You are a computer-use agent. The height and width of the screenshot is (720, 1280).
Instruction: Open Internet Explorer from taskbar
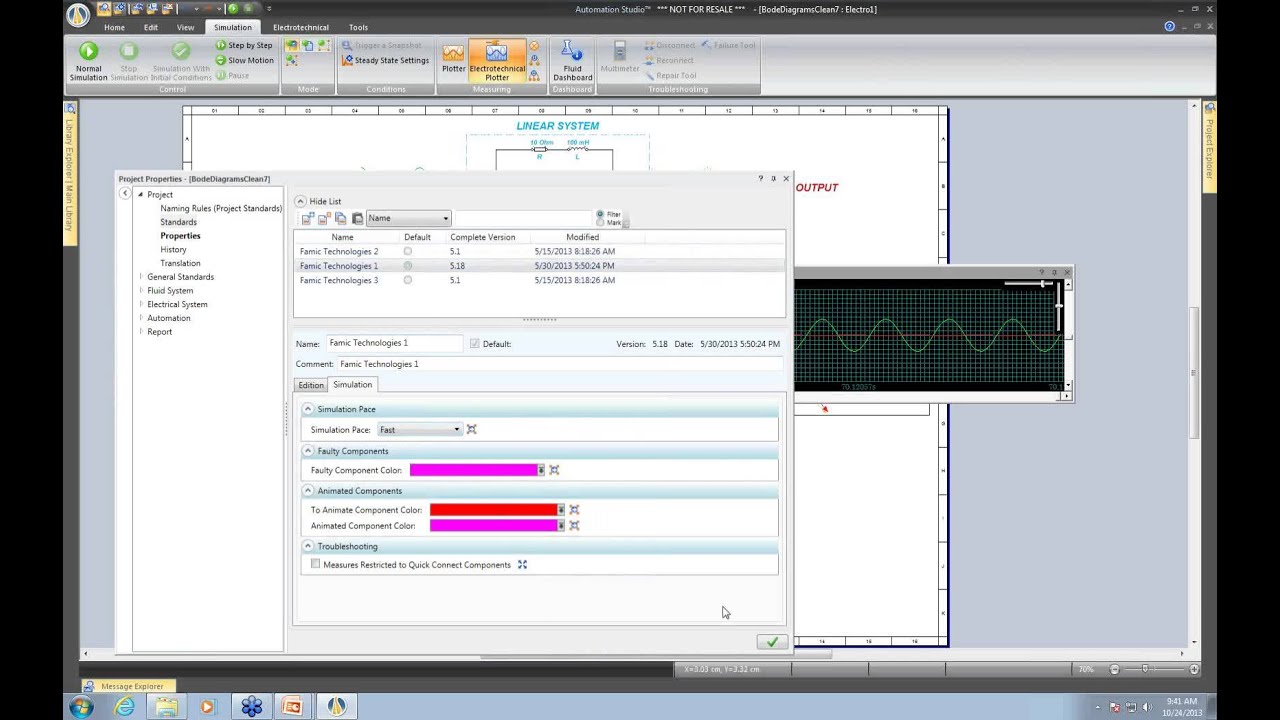click(124, 707)
